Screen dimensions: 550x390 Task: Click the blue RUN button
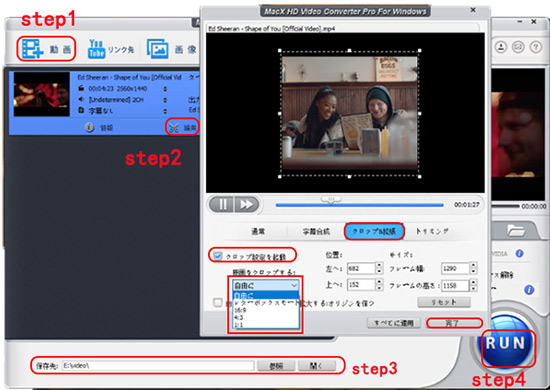pyautogui.click(x=506, y=344)
